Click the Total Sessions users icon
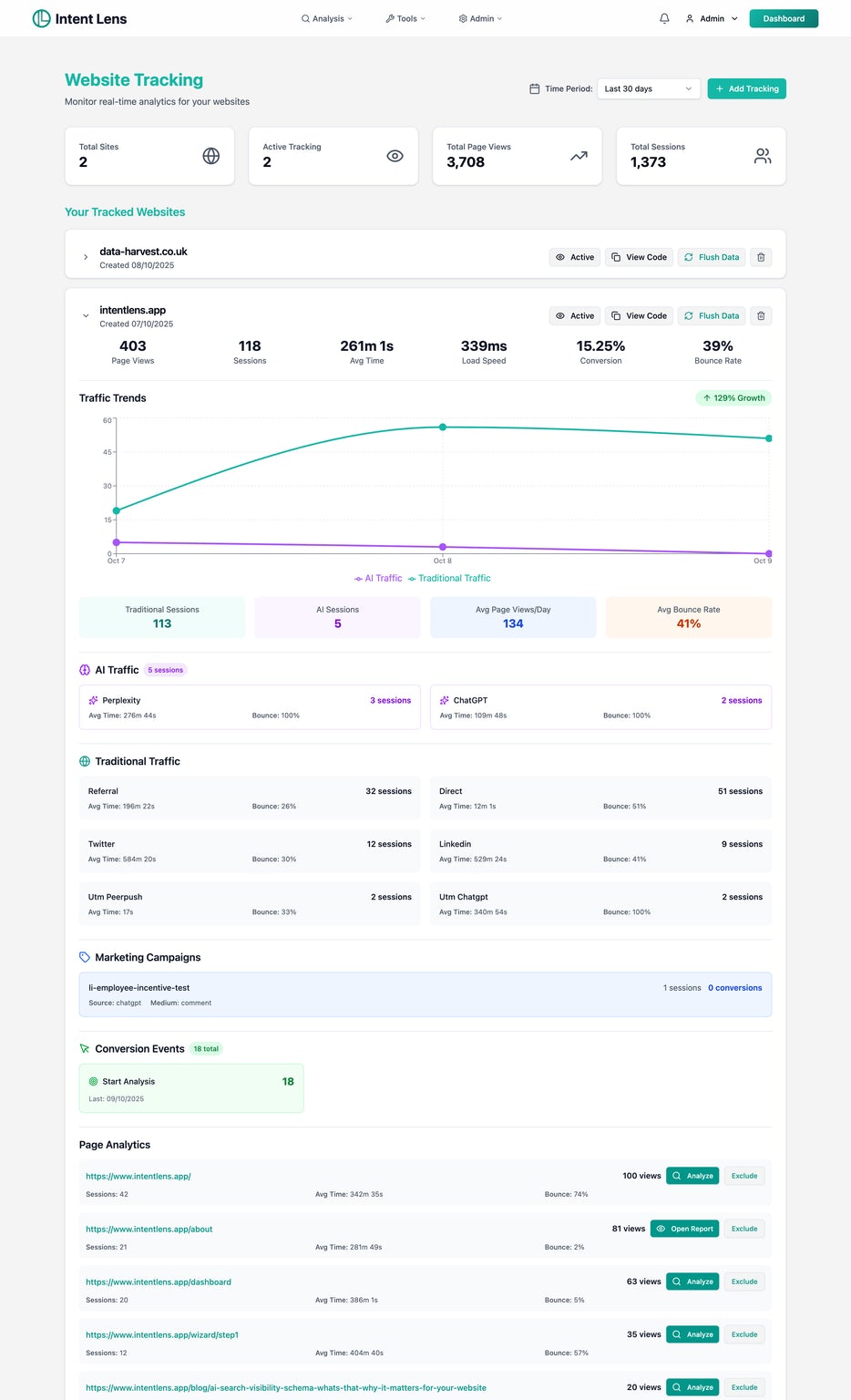The height and width of the screenshot is (1400, 851). [763, 156]
